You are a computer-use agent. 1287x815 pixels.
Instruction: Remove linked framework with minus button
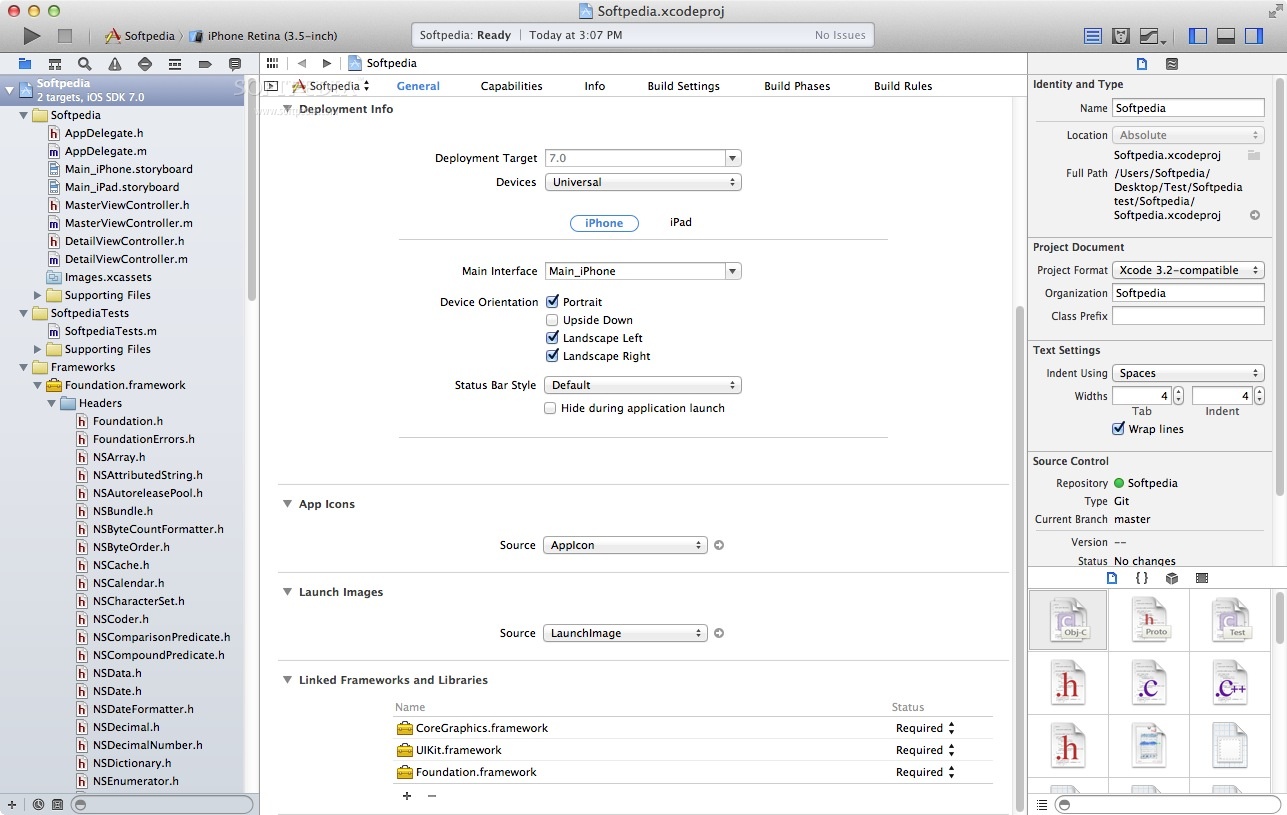(432, 796)
